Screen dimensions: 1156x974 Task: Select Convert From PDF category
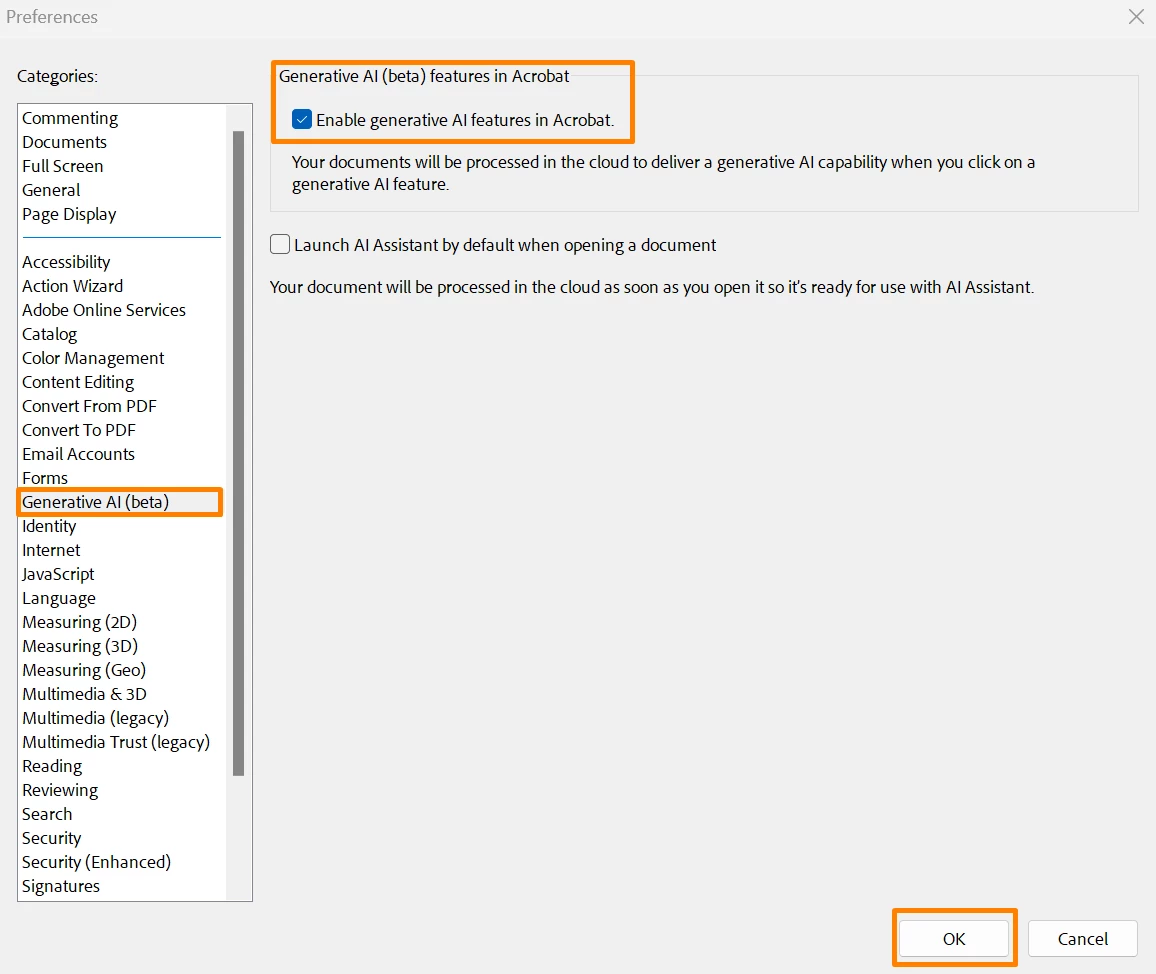tap(89, 406)
